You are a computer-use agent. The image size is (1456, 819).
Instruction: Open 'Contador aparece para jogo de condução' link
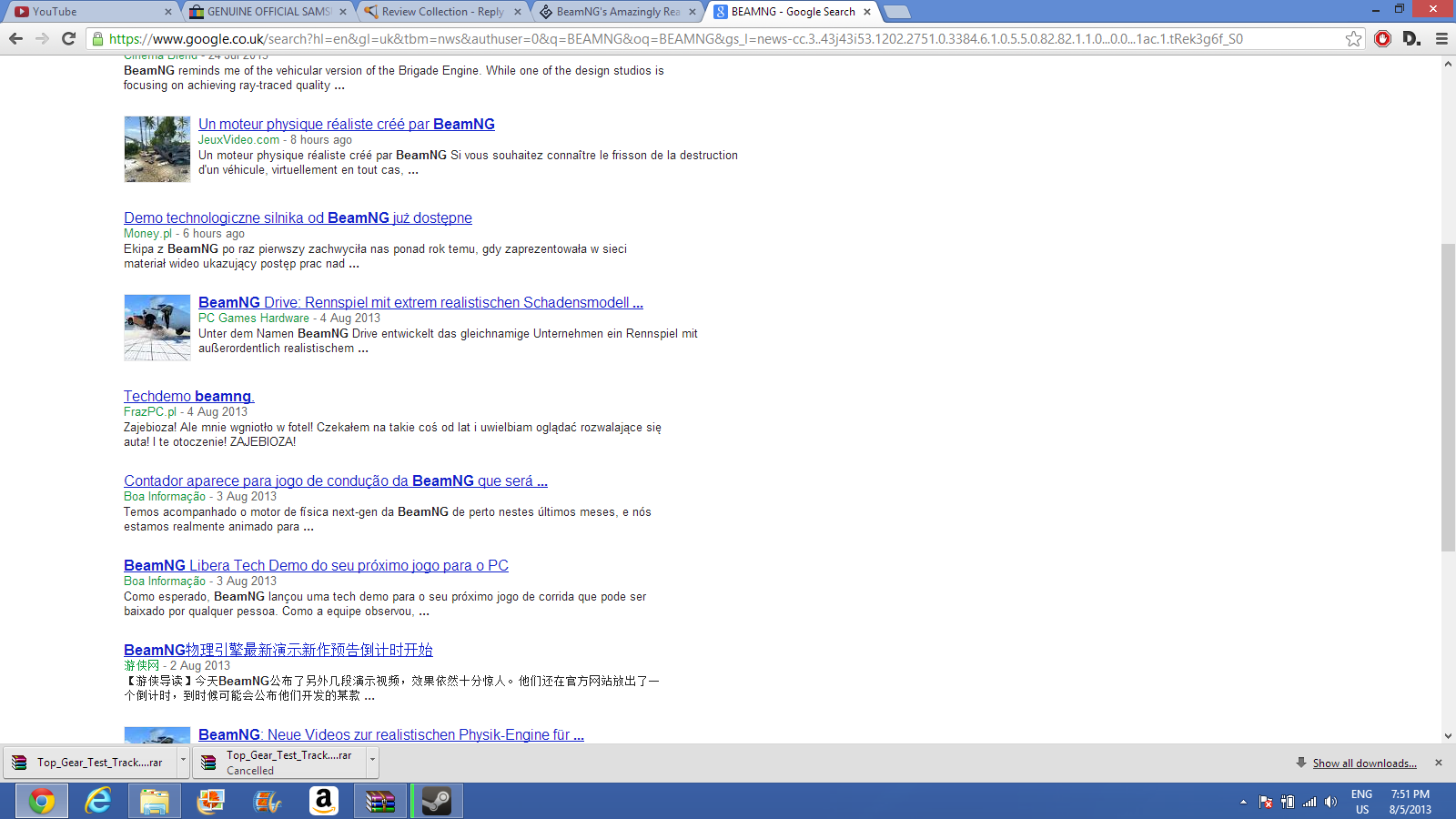pyautogui.click(x=336, y=480)
